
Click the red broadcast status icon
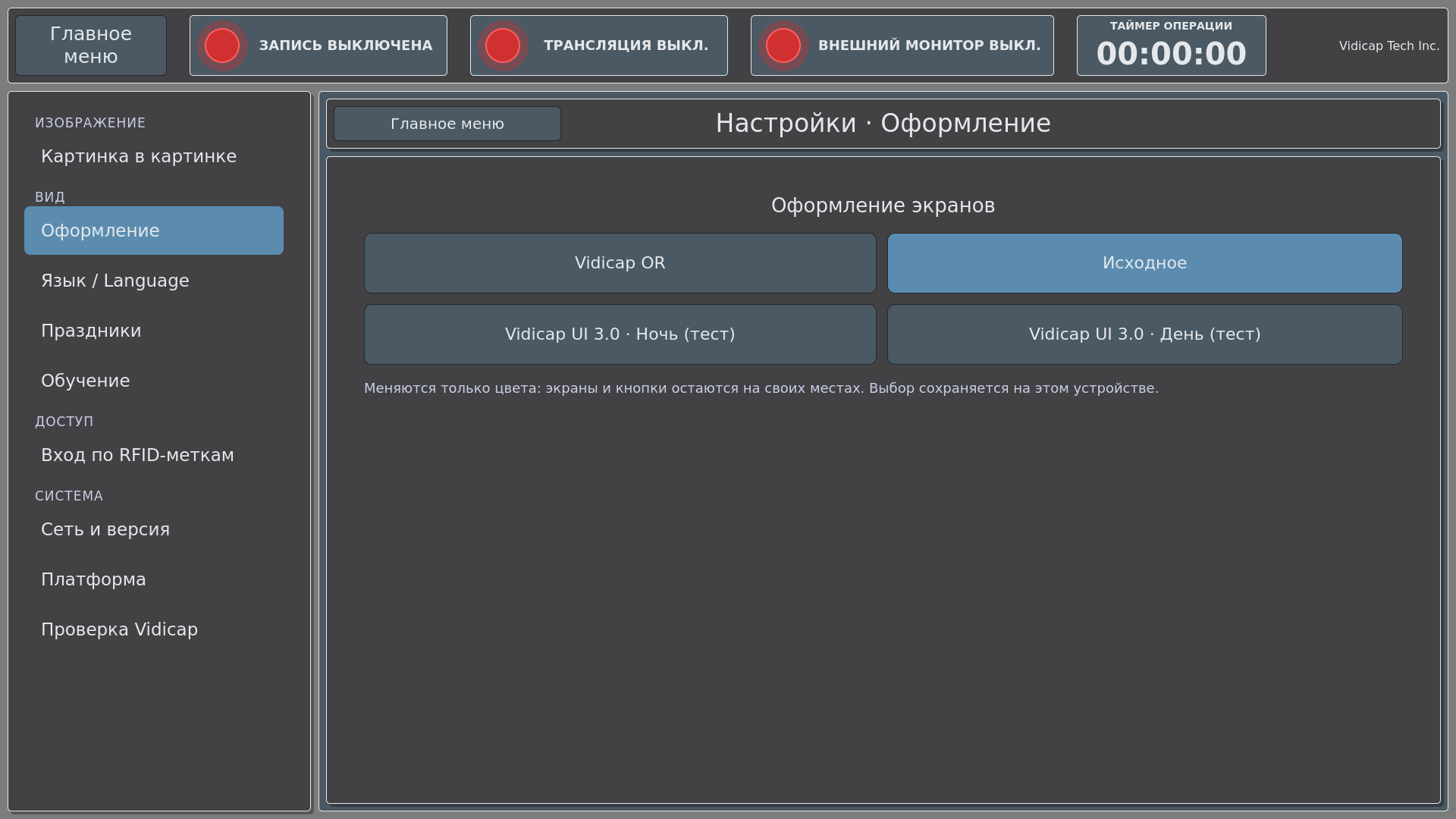(503, 45)
